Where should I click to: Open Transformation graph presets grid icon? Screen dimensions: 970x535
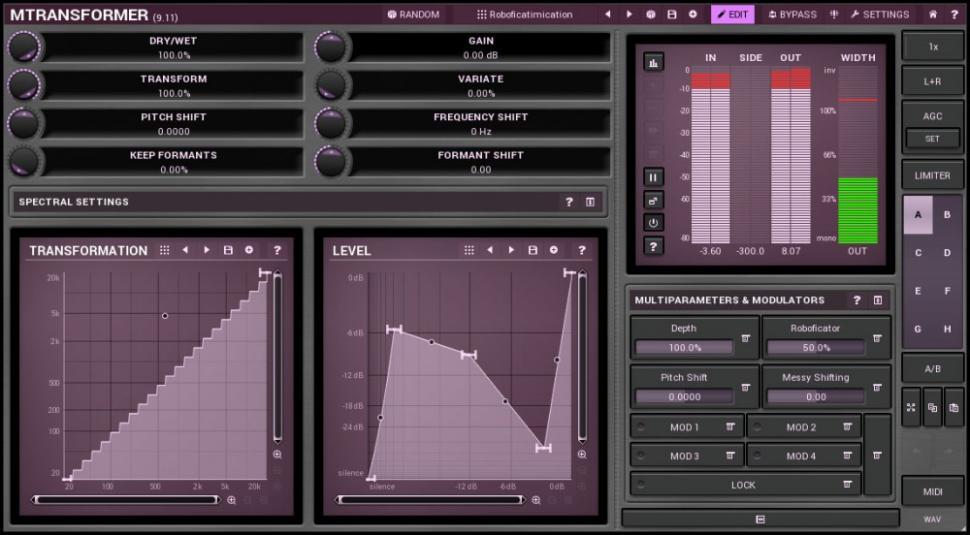tap(165, 250)
